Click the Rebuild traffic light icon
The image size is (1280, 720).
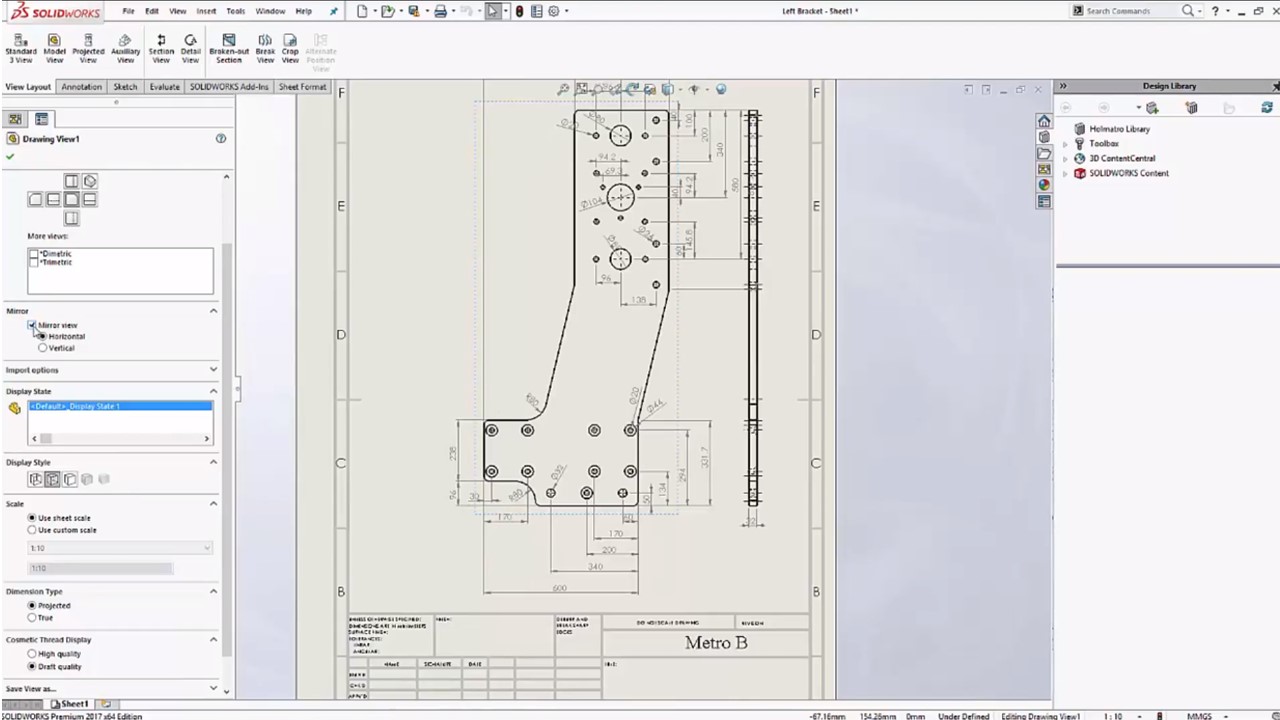[519, 11]
